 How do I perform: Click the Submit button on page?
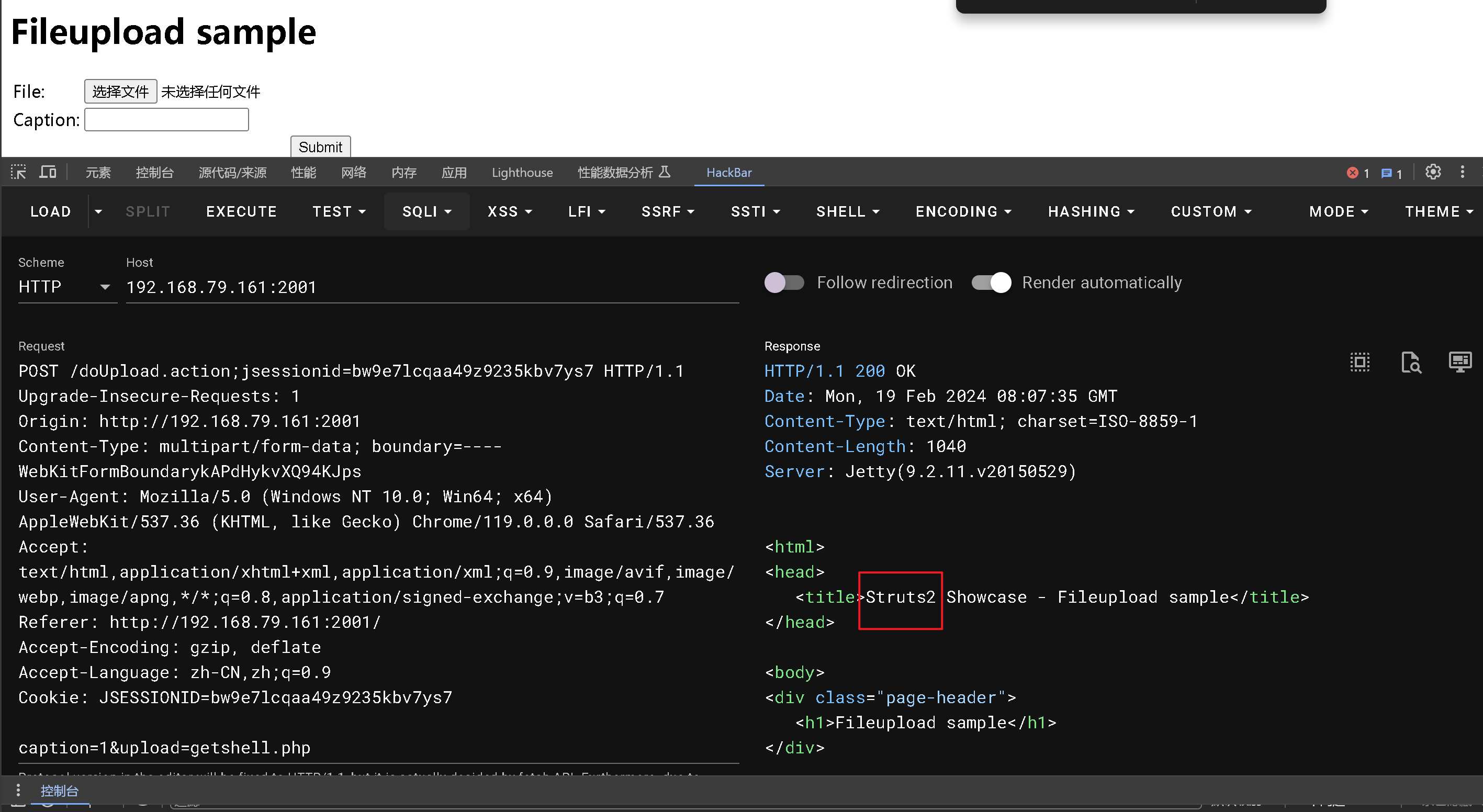pos(320,146)
